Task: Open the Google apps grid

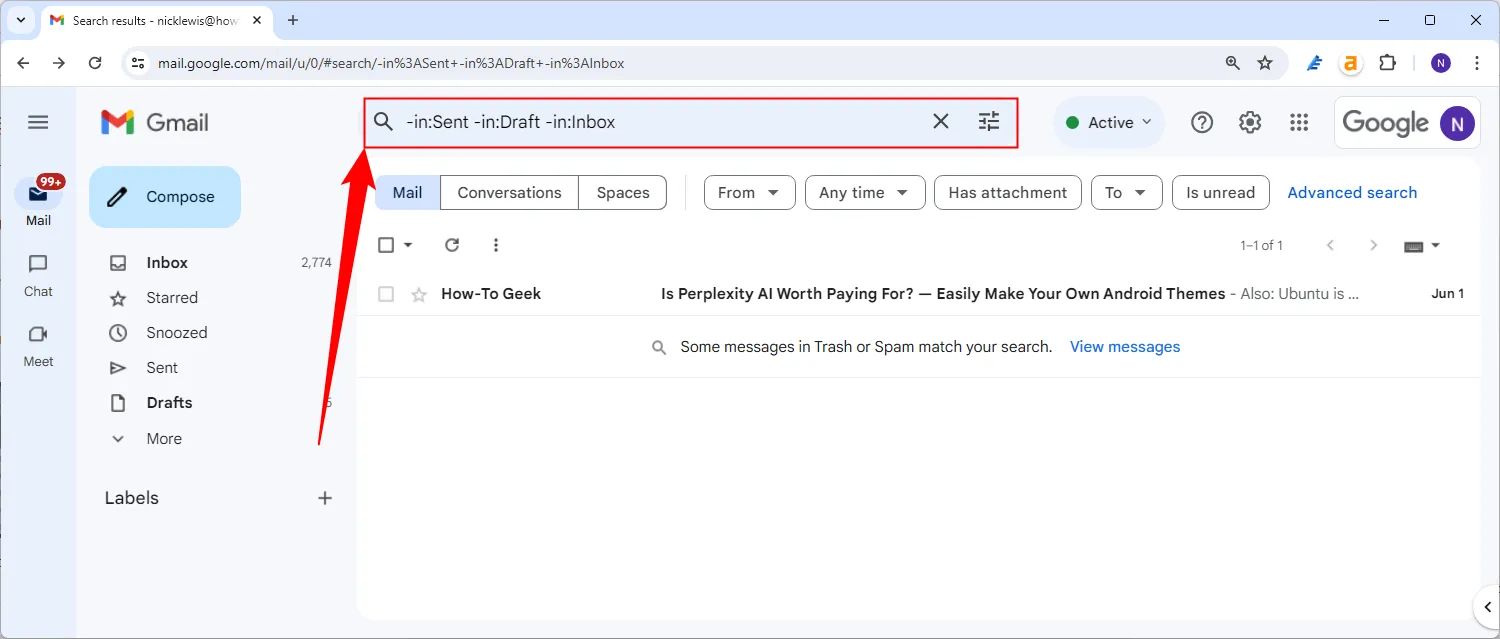Action: click(x=1299, y=122)
